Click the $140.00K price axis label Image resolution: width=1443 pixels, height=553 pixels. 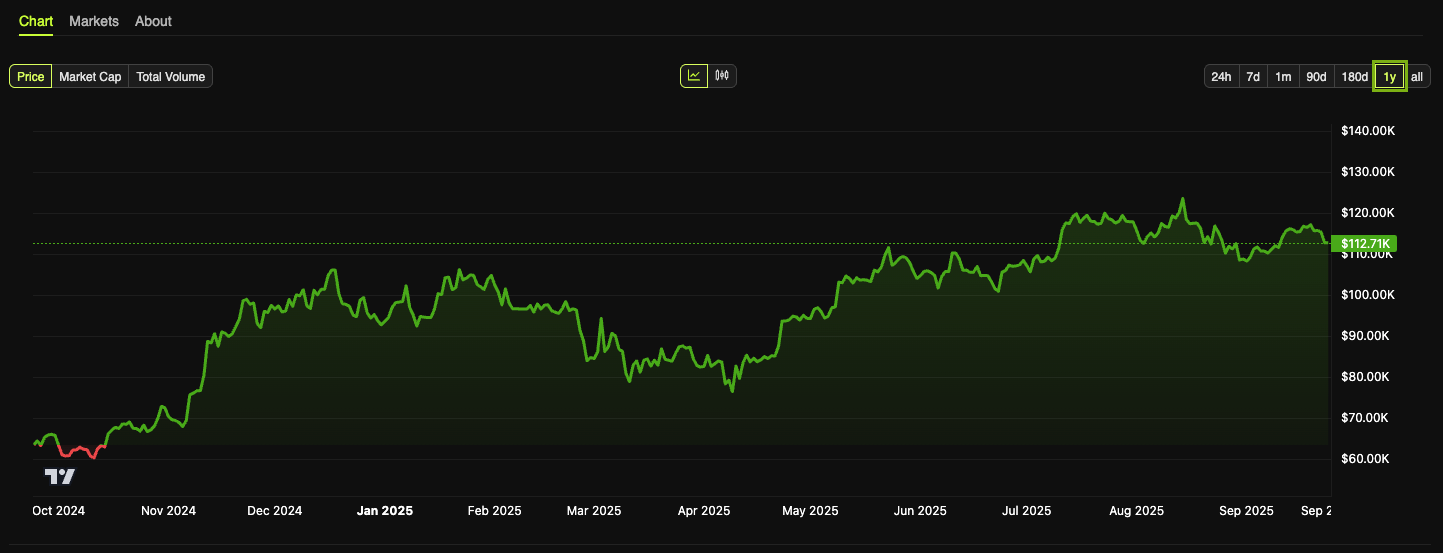click(x=1367, y=131)
